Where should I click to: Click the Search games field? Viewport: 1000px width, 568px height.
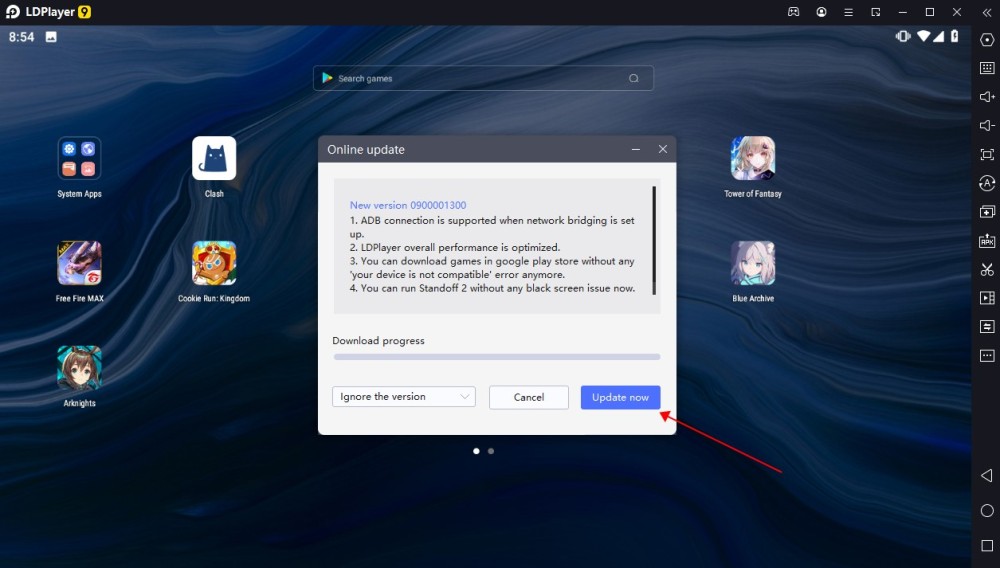(x=483, y=78)
